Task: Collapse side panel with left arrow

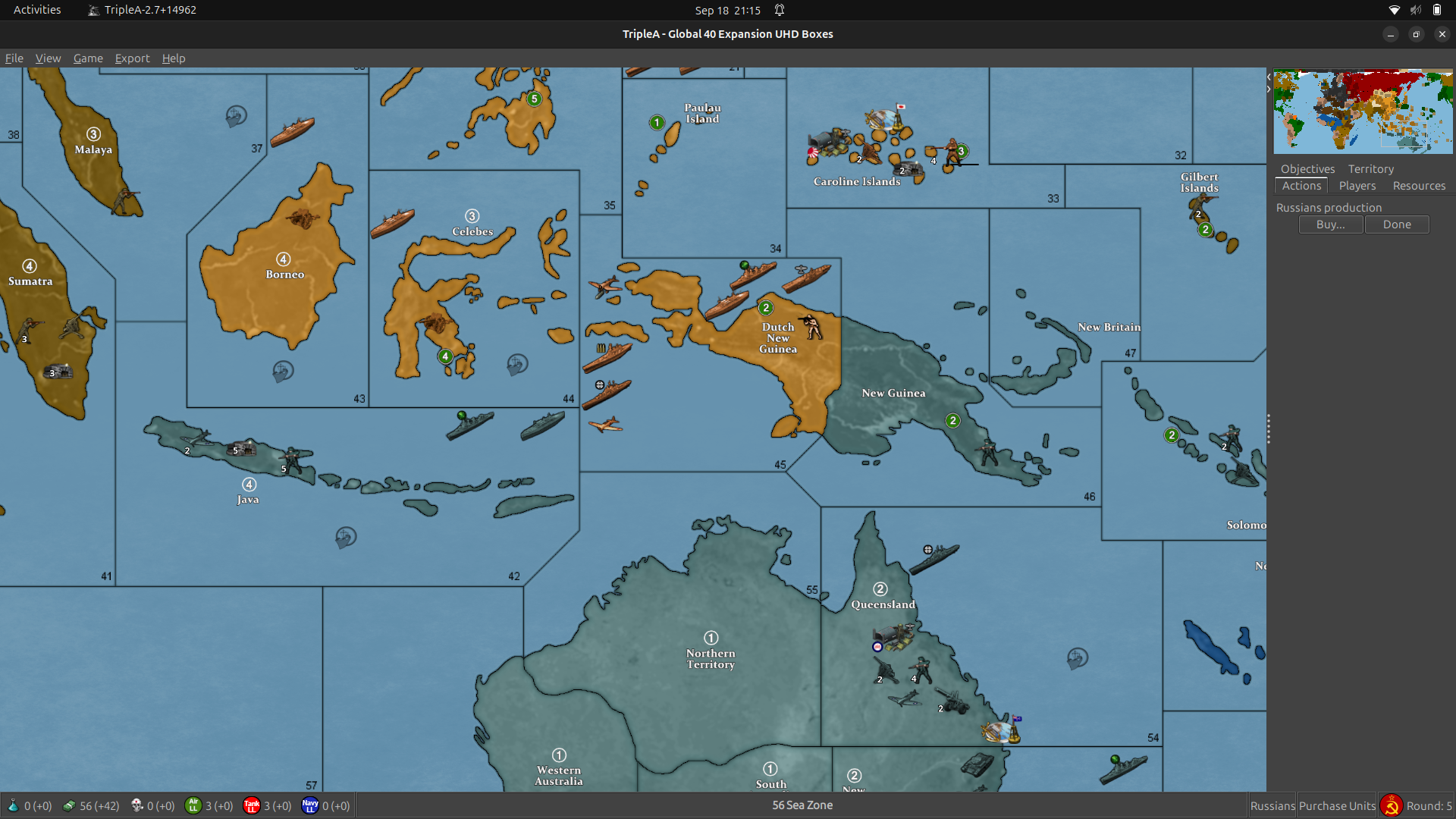Action: pos(1269,77)
